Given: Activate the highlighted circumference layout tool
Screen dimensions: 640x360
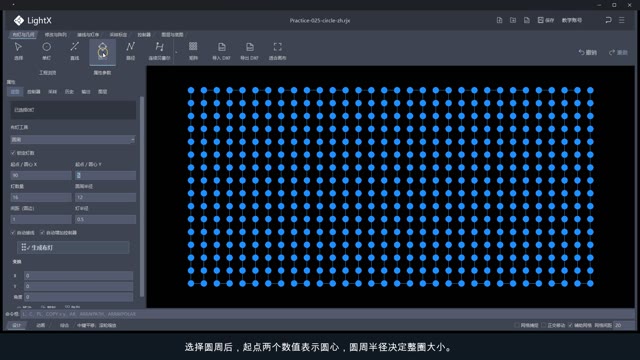Looking at the screenshot, I should point(102,51).
